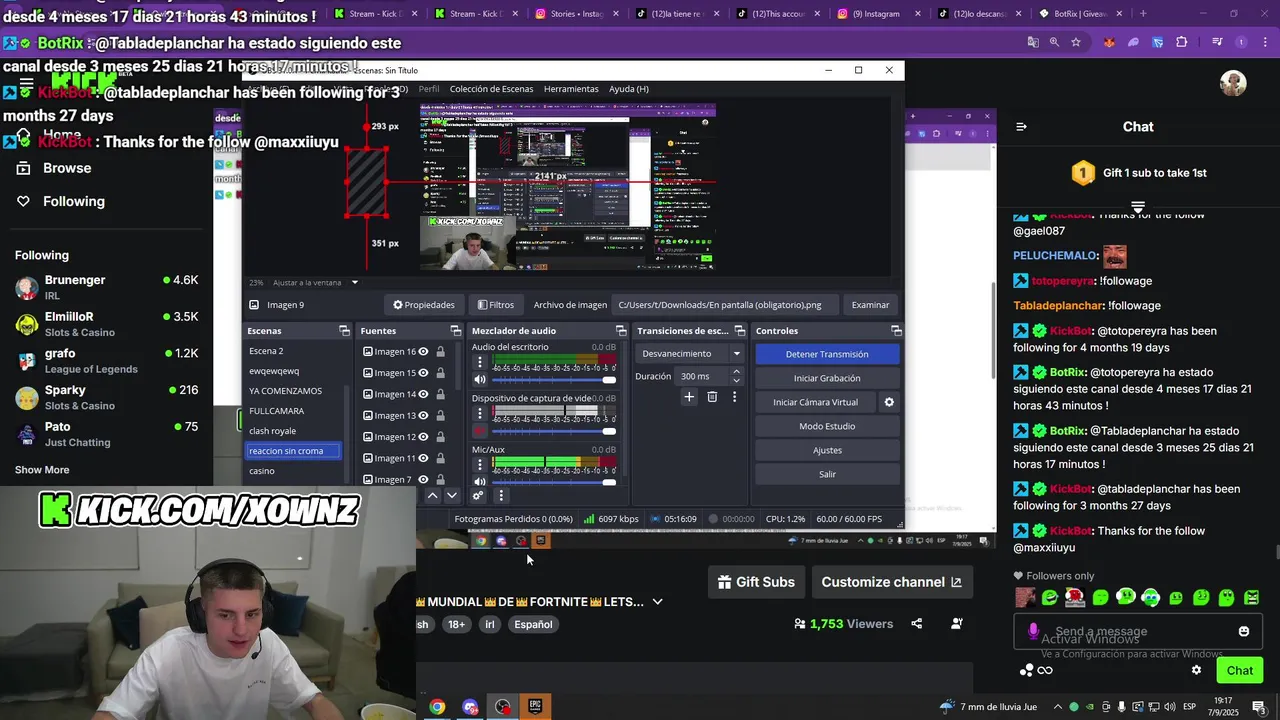Open the Perfil menu in OBS
The image size is (1280, 720).
click(x=429, y=89)
